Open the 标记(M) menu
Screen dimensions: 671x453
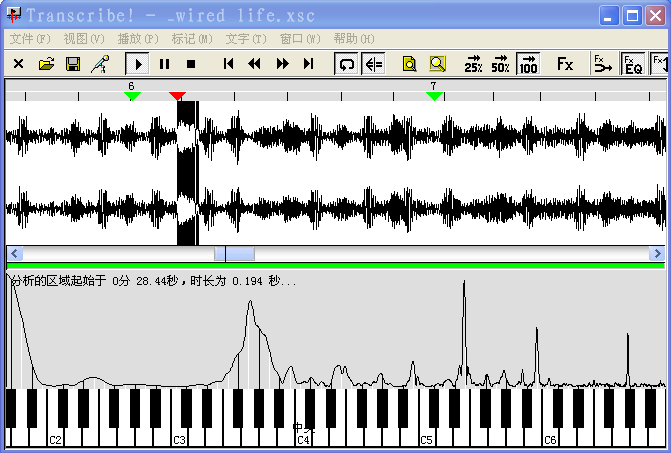coord(192,39)
